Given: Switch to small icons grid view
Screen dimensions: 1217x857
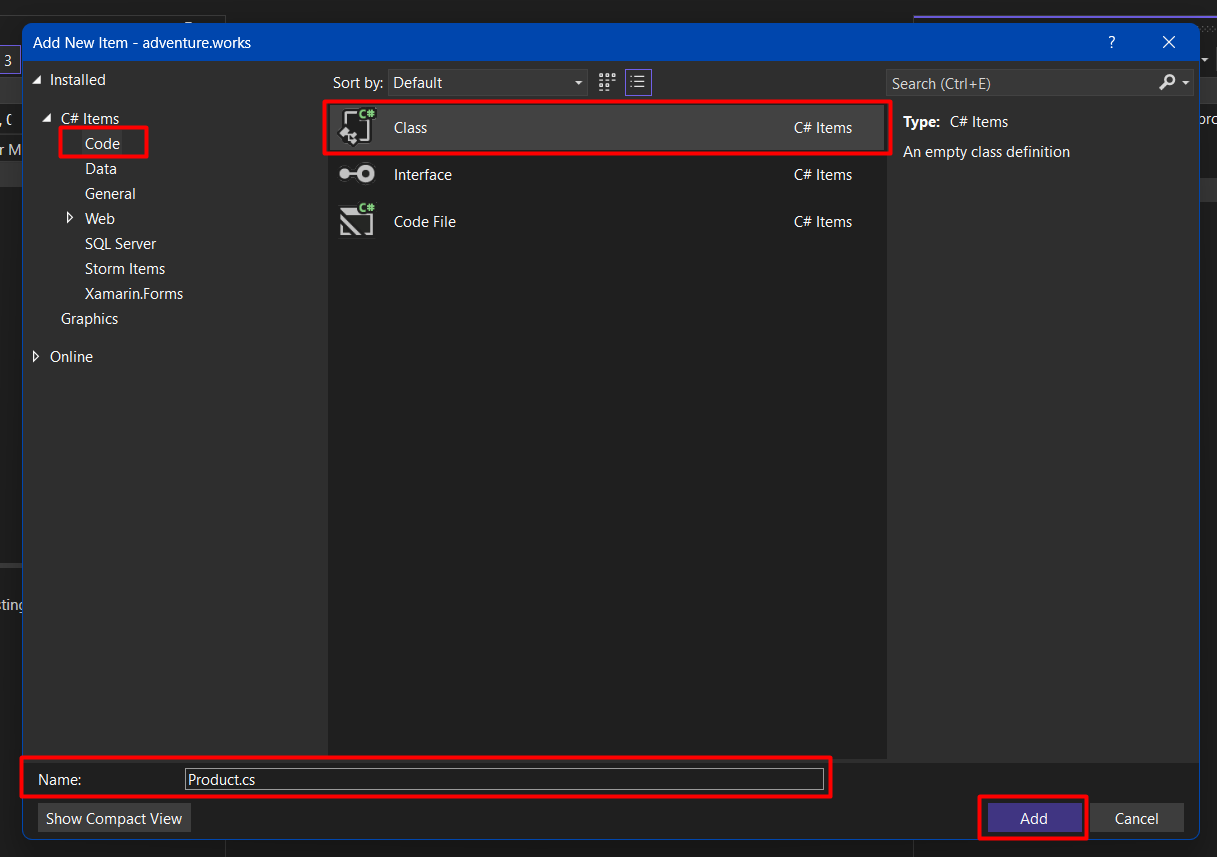Looking at the screenshot, I should [x=607, y=82].
